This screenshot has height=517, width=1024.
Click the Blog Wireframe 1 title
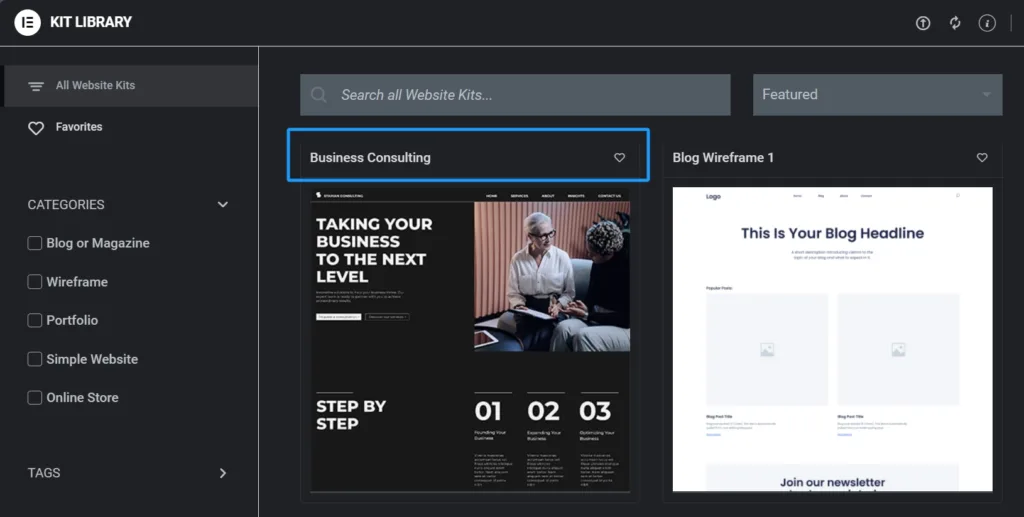tap(723, 158)
